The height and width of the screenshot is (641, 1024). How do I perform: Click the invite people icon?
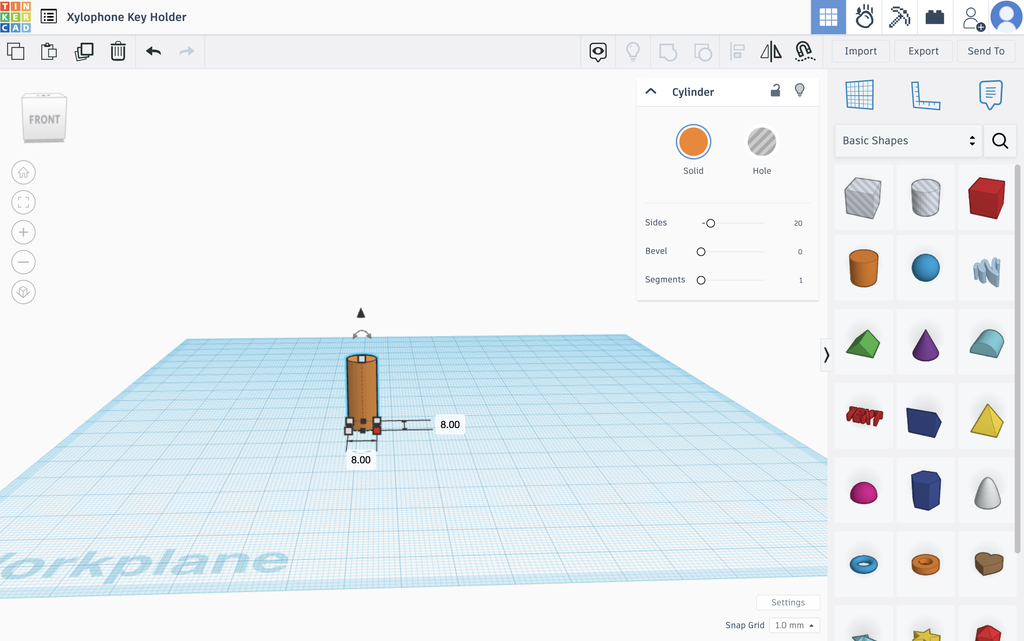(972, 18)
